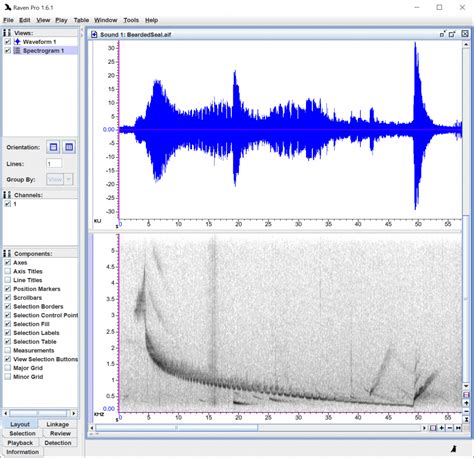474x458 pixels.
Task: Disable the Axes component
Action: coord(8,262)
